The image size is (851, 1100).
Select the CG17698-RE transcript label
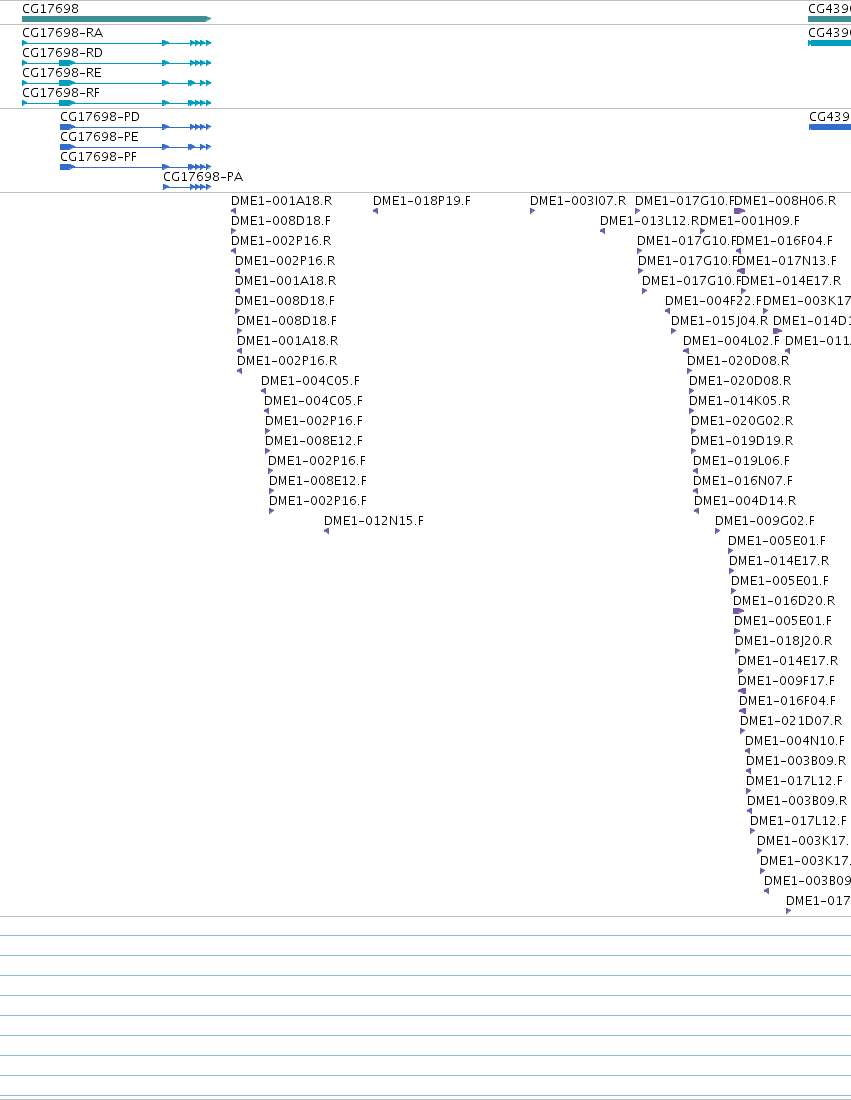point(62,73)
